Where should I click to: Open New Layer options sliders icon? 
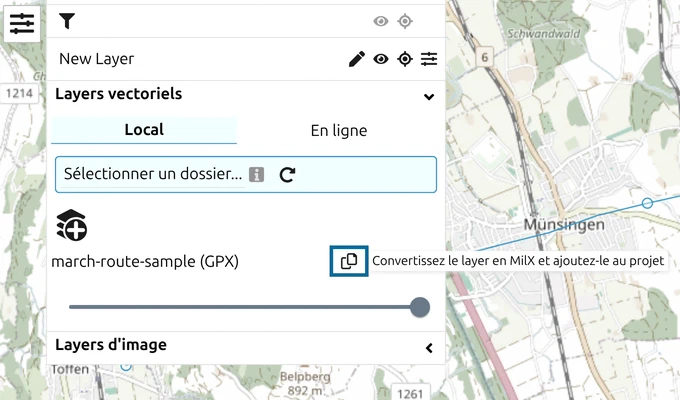(429, 59)
